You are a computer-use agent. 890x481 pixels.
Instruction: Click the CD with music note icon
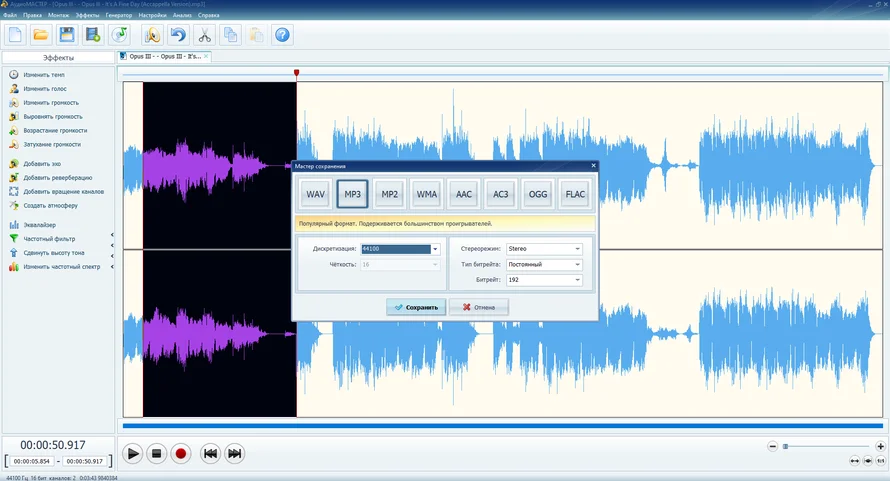point(119,35)
